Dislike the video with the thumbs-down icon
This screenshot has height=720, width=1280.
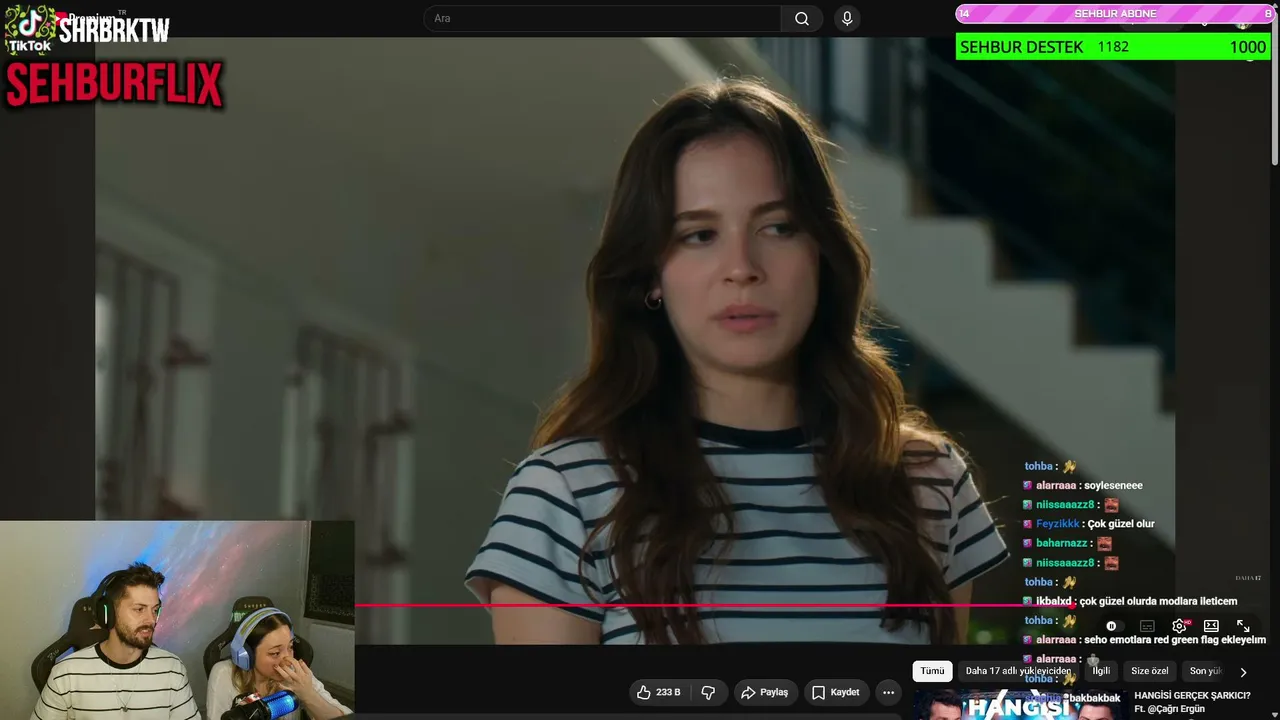708,692
